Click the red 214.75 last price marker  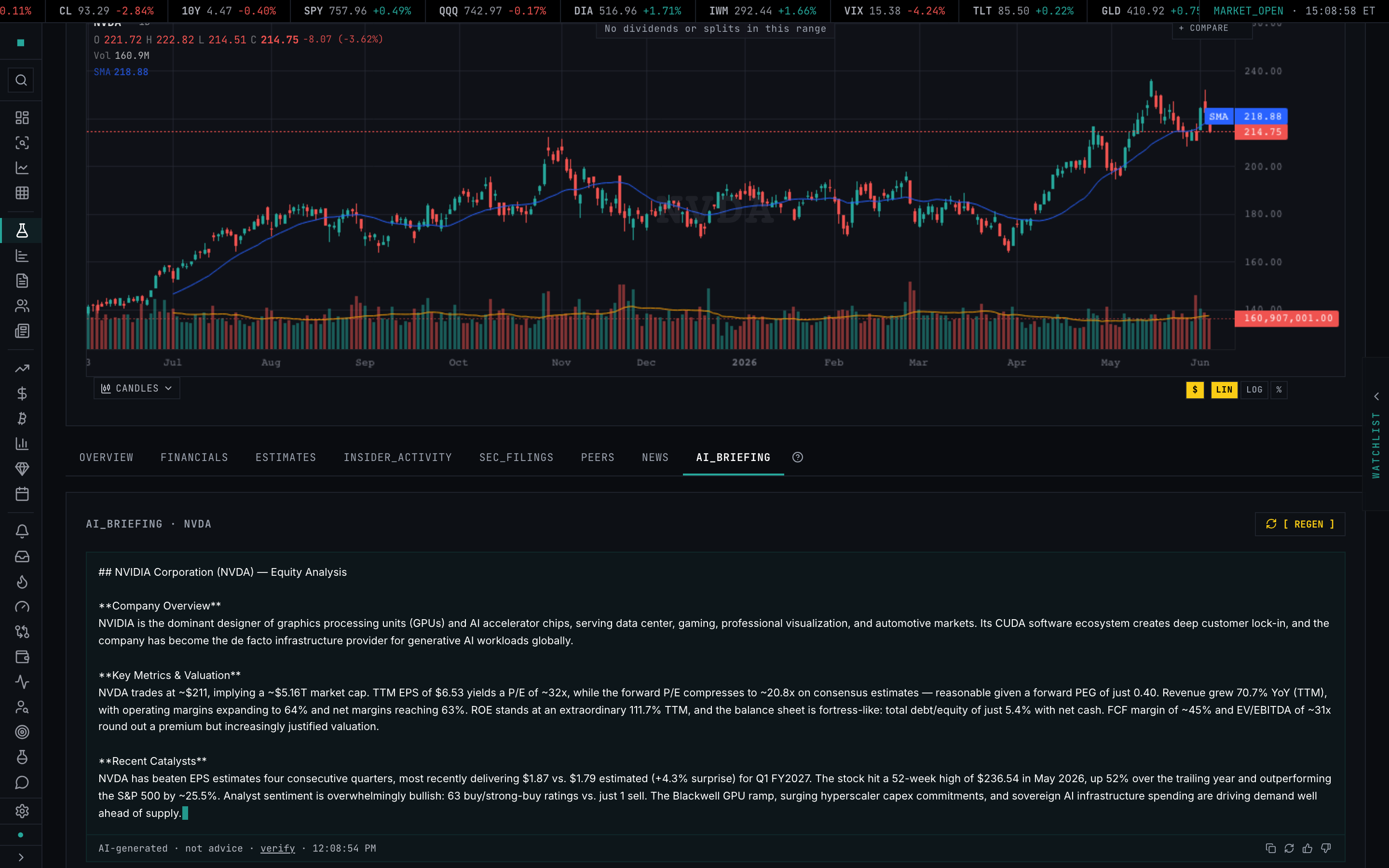click(1262, 132)
